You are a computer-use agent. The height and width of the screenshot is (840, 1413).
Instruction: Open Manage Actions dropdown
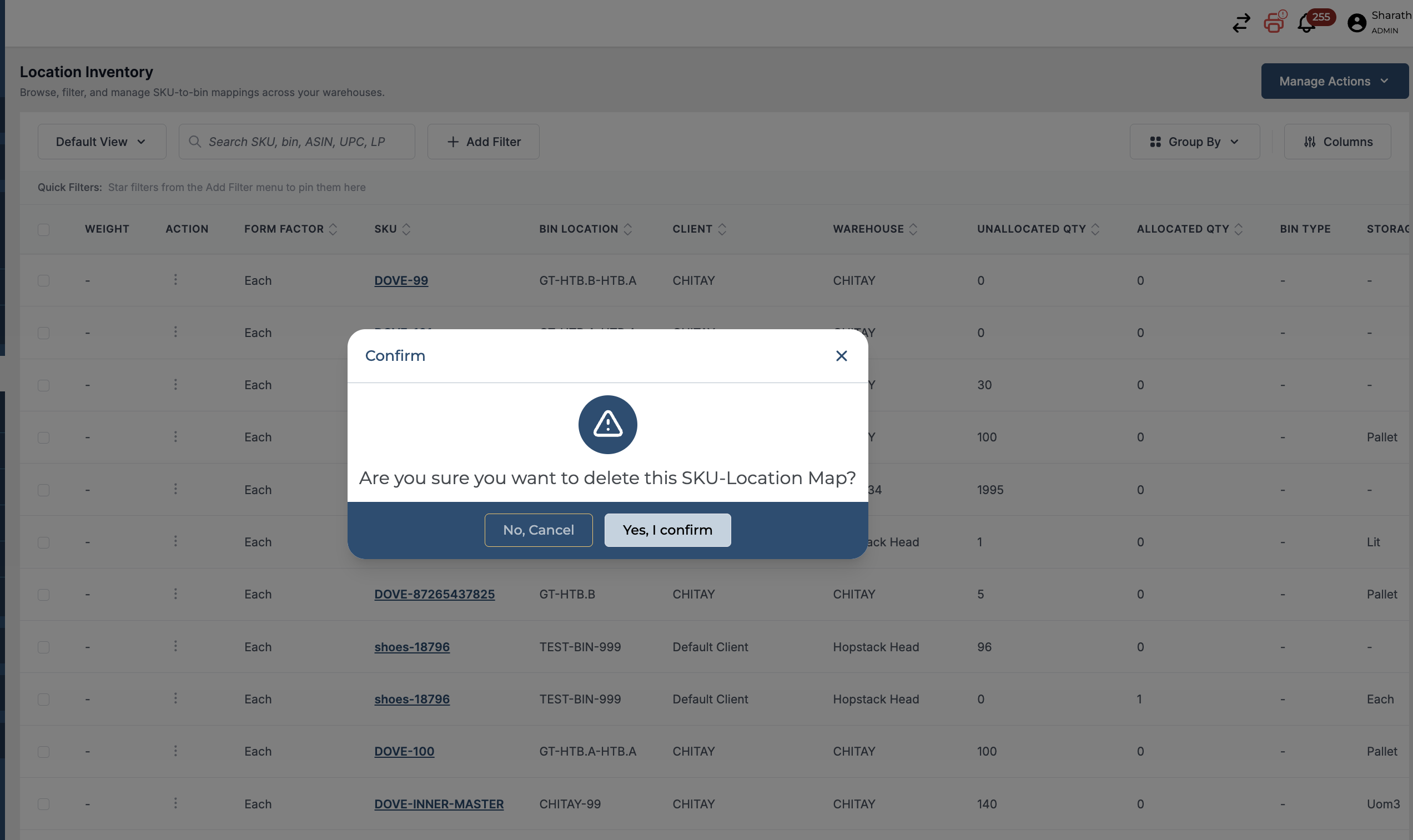coord(1334,81)
